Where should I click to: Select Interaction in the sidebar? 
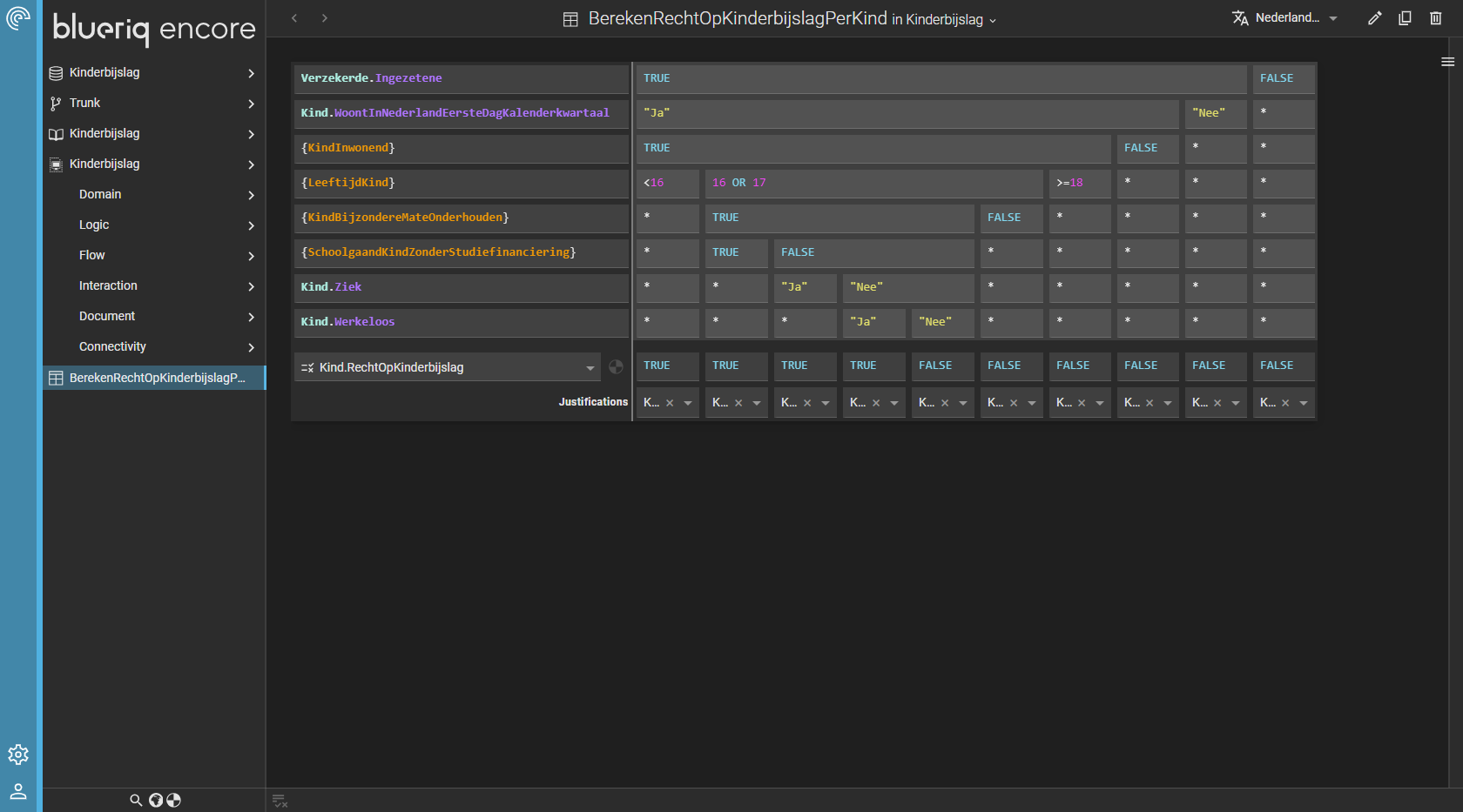click(108, 285)
